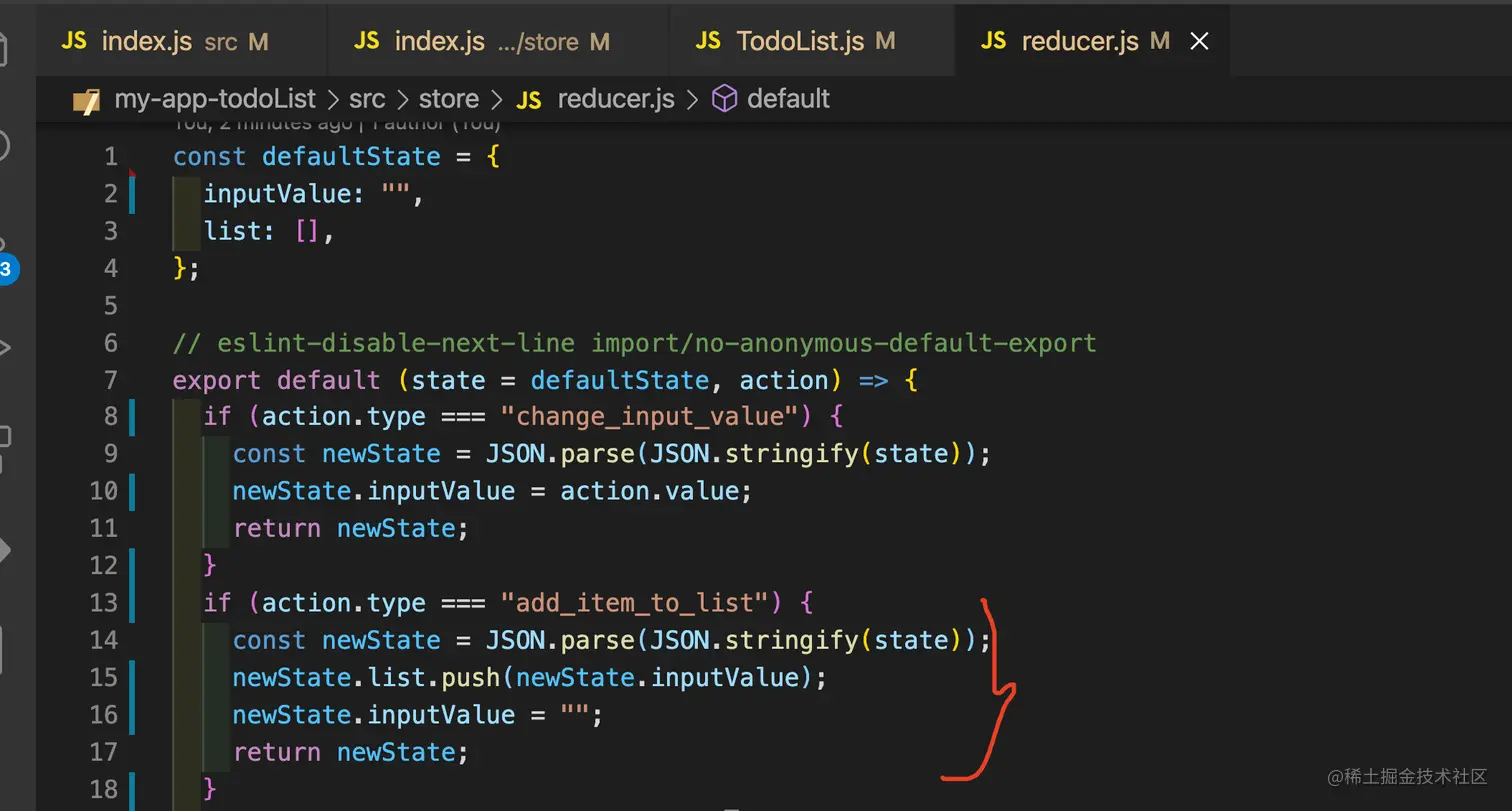Select line number 4 in gutter
1512x811 pixels.
pos(110,268)
